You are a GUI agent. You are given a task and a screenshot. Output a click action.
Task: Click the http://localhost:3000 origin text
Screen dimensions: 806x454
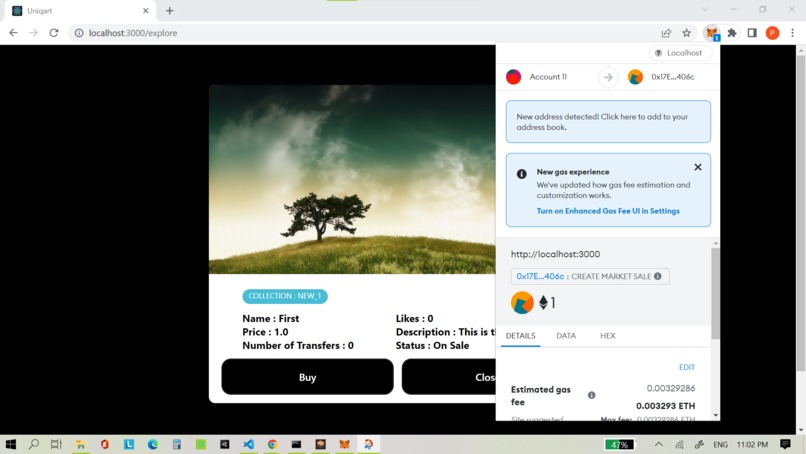[555, 254]
